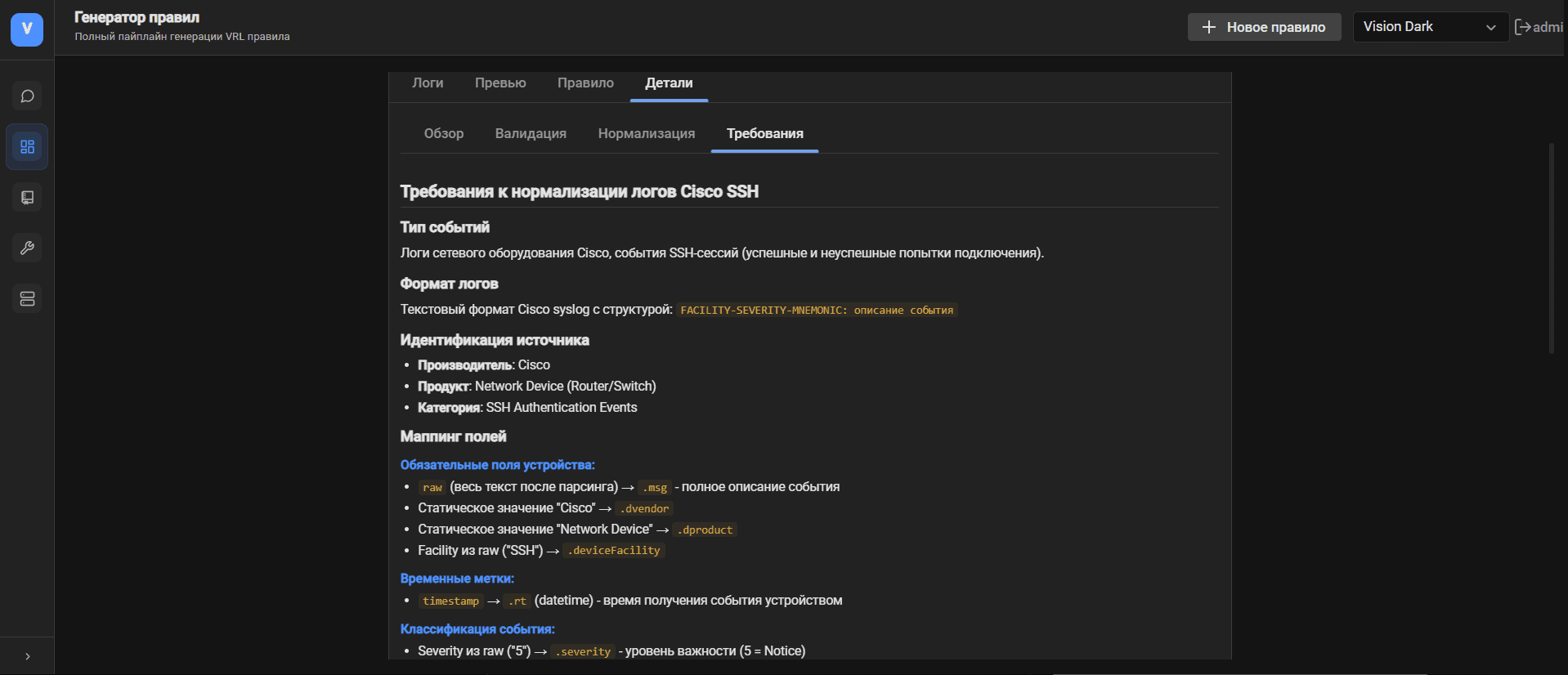Click the logout icon next to admin
The width and height of the screenshot is (1568, 675).
[x=1522, y=27]
